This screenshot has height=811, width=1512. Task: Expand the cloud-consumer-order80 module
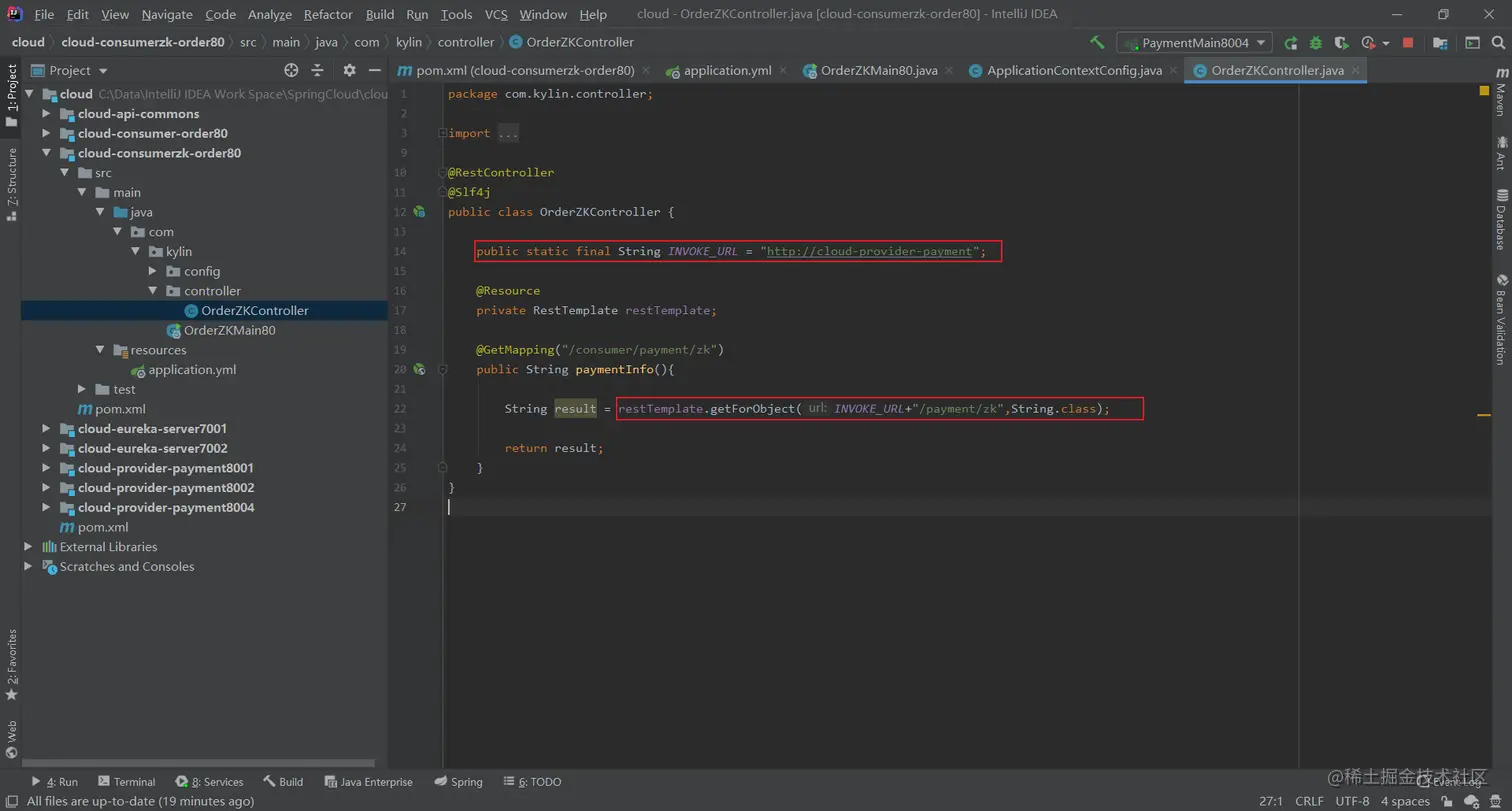coord(46,134)
